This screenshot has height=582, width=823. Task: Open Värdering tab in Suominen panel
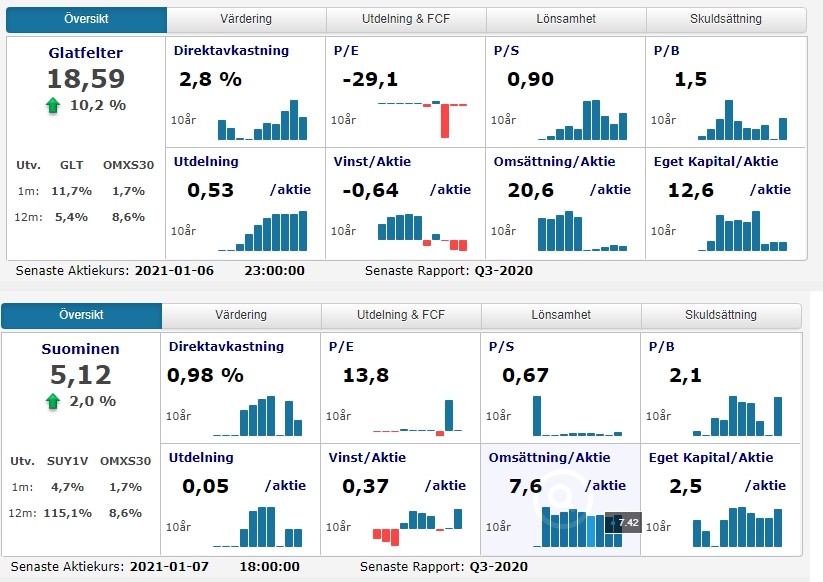pyautogui.click(x=241, y=315)
